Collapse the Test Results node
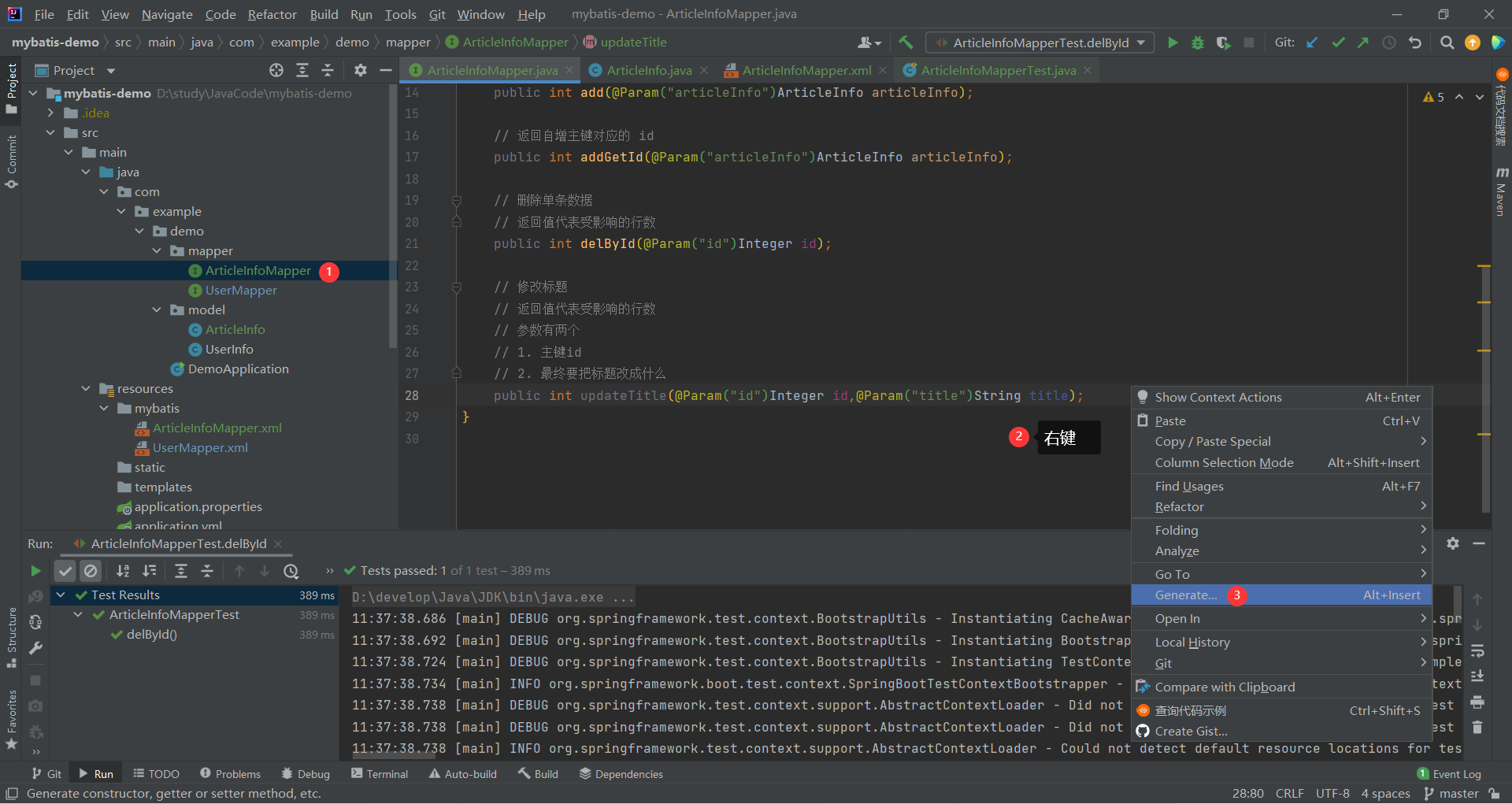 [60, 595]
